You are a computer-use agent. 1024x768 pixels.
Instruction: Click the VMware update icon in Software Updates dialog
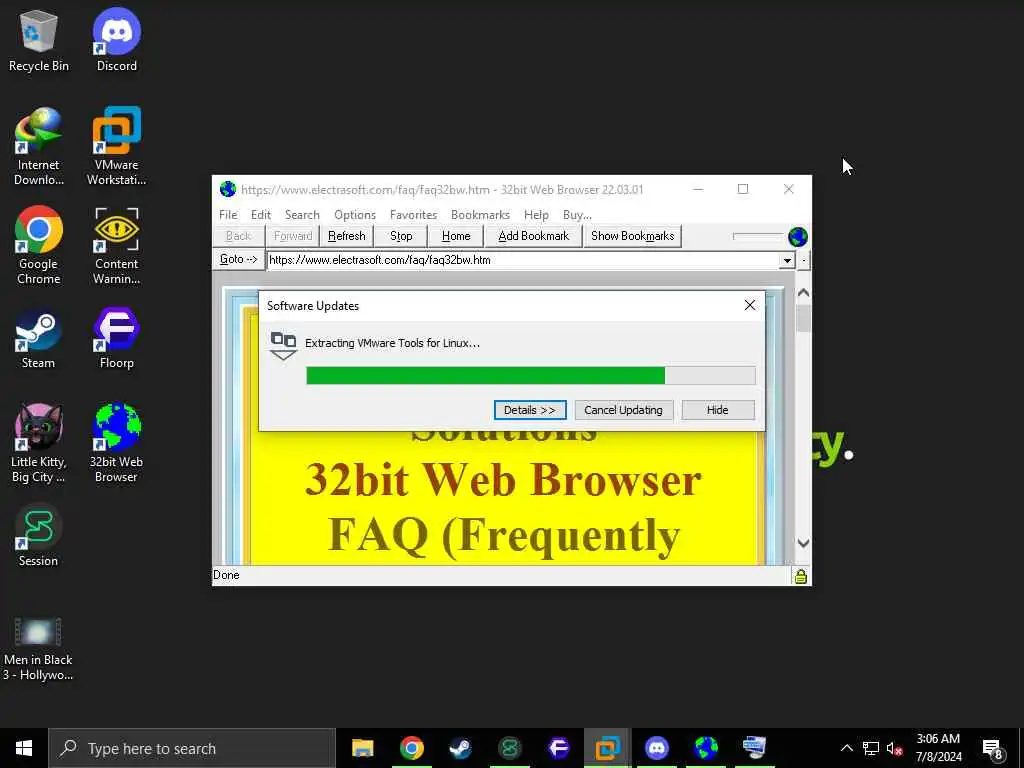pos(283,345)
